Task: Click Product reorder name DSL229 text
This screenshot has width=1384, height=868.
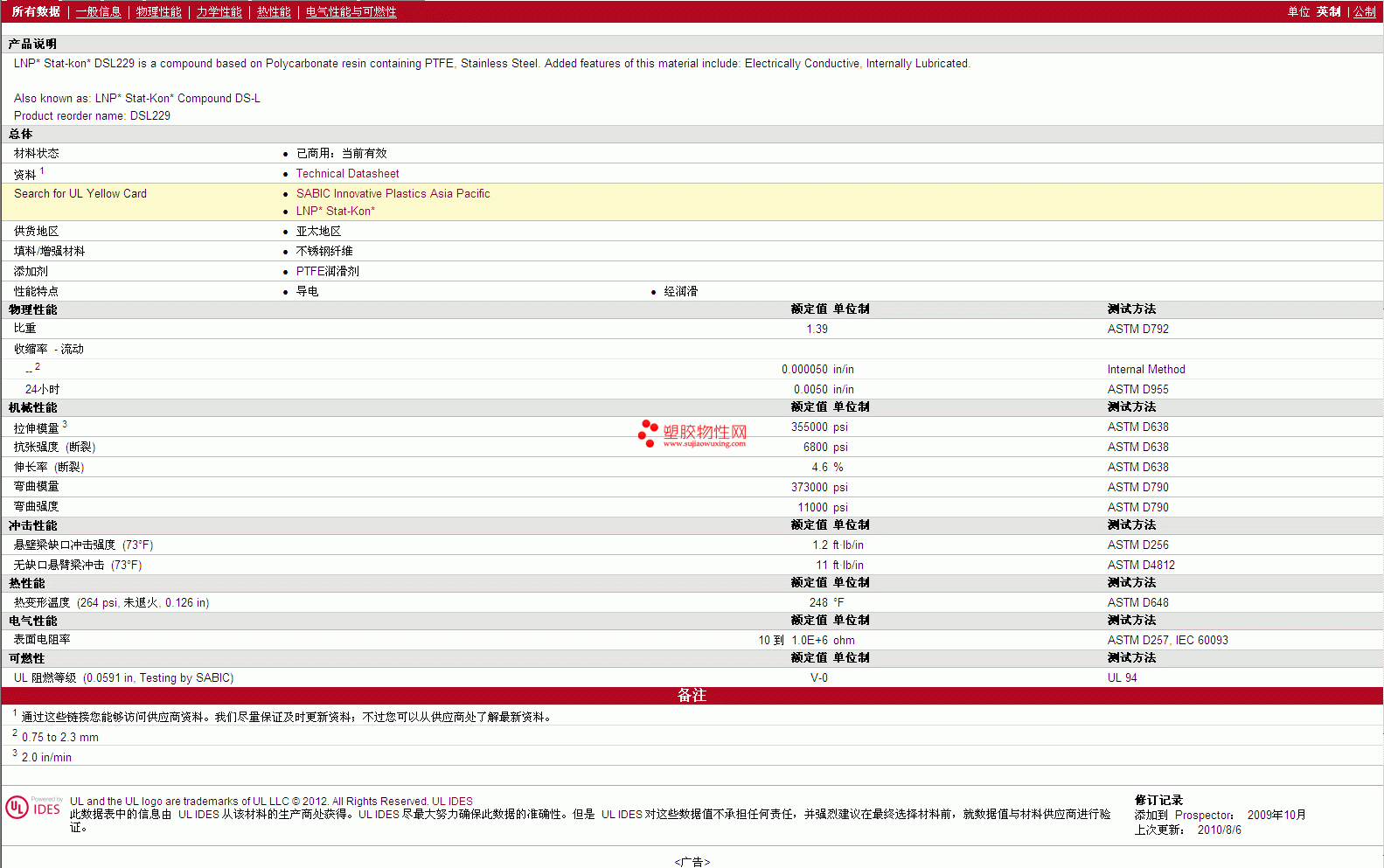Action: [x=92, y=116]
